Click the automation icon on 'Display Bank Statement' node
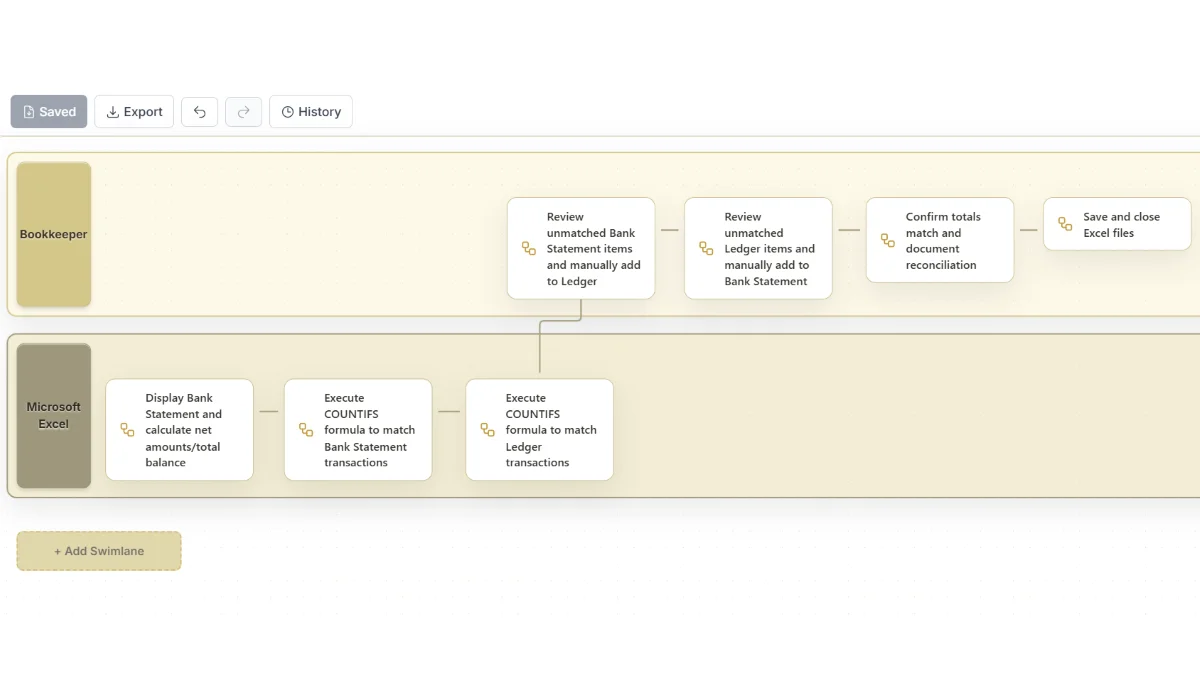 click(126, 429)
